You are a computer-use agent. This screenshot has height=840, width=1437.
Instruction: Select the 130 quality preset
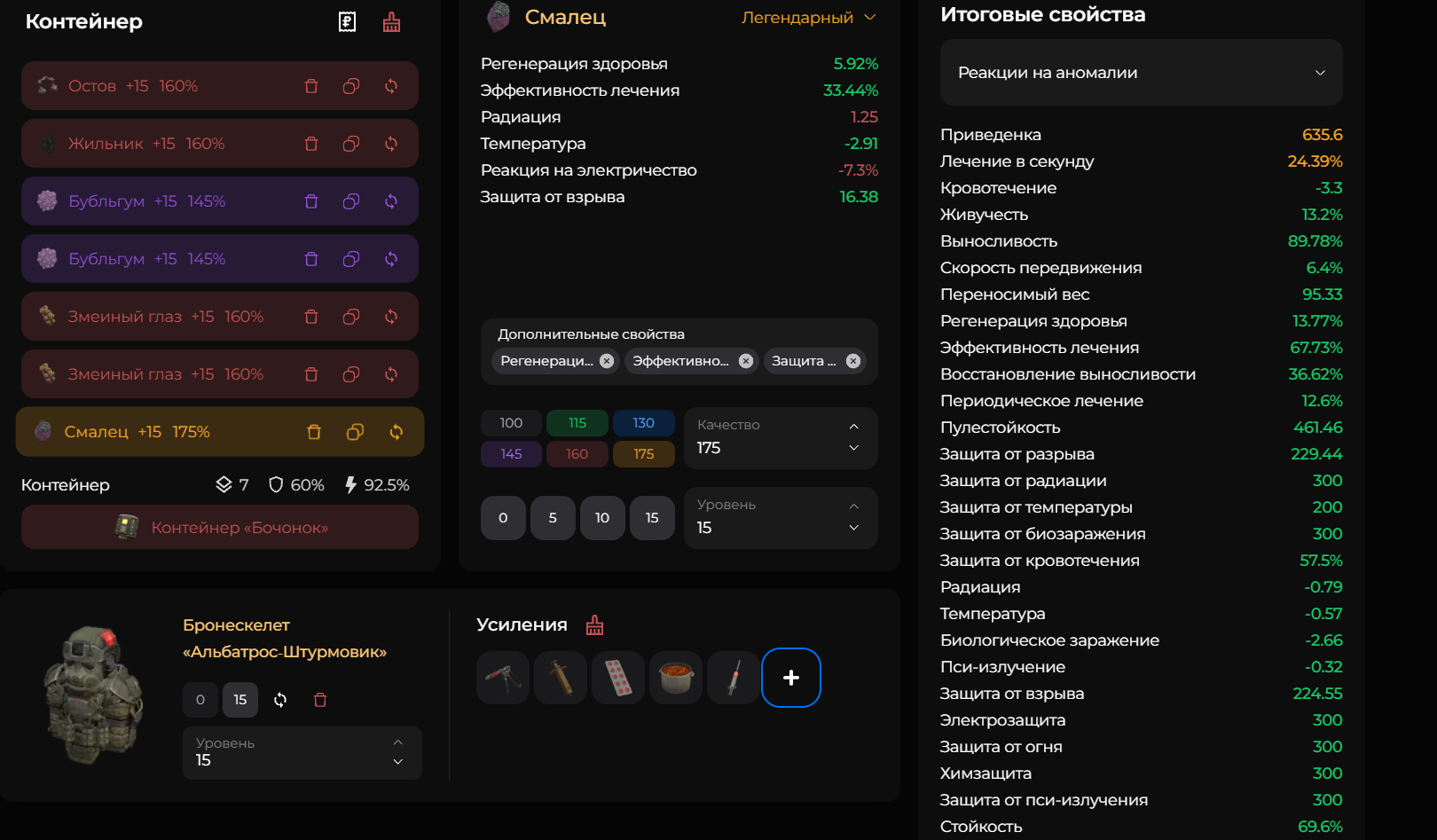pos(643,423)
